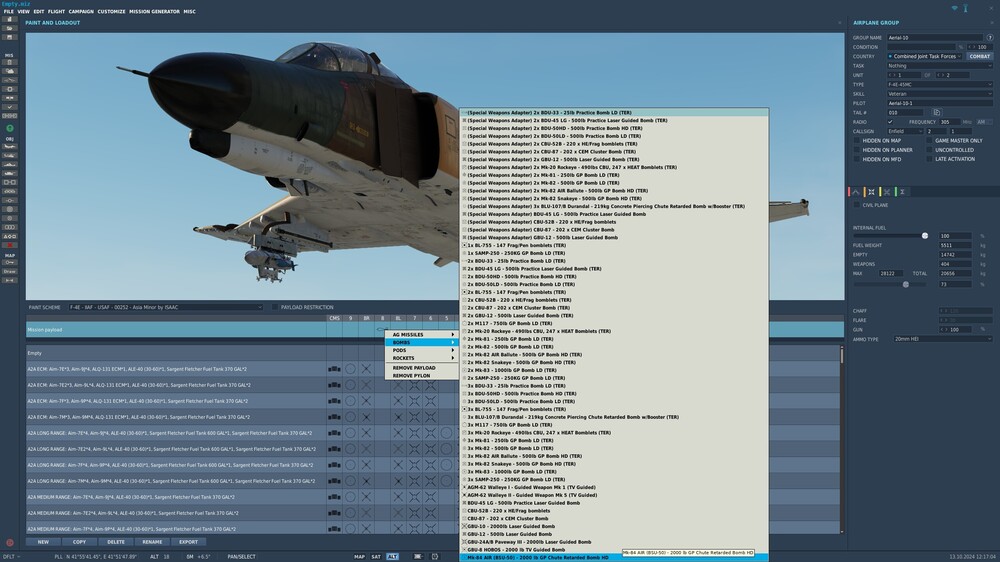Open the Draw tool in left toolbar
The width and height of the screenshot is (1000, 562).
pyautogui.click(x=10, y=271)
